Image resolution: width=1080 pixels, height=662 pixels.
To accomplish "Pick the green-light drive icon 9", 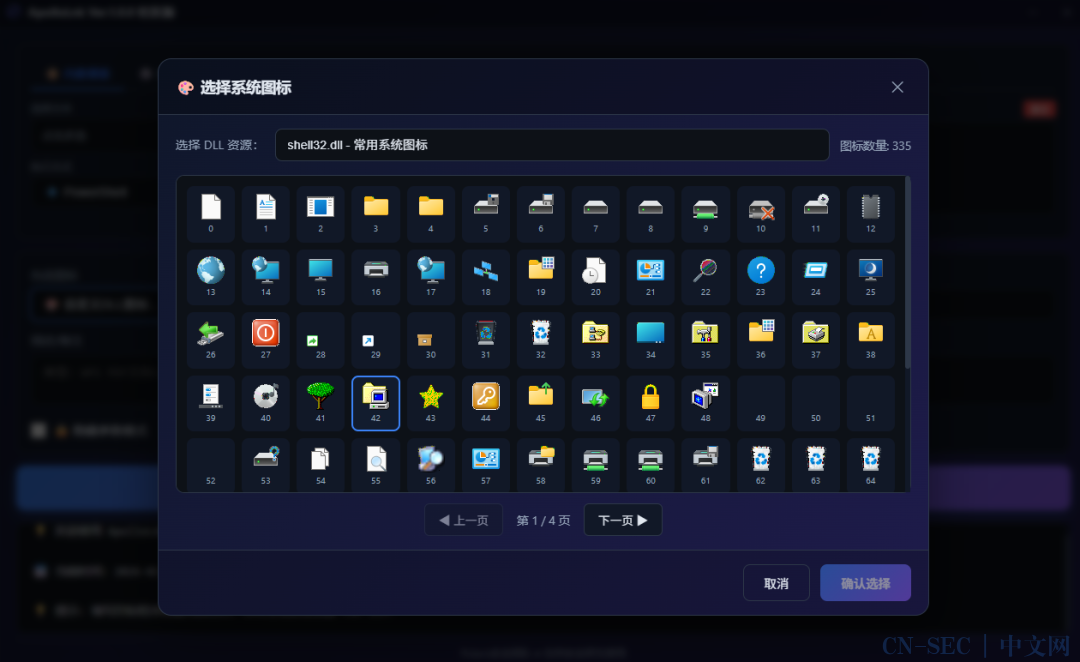I will click(x=705, y=214).
